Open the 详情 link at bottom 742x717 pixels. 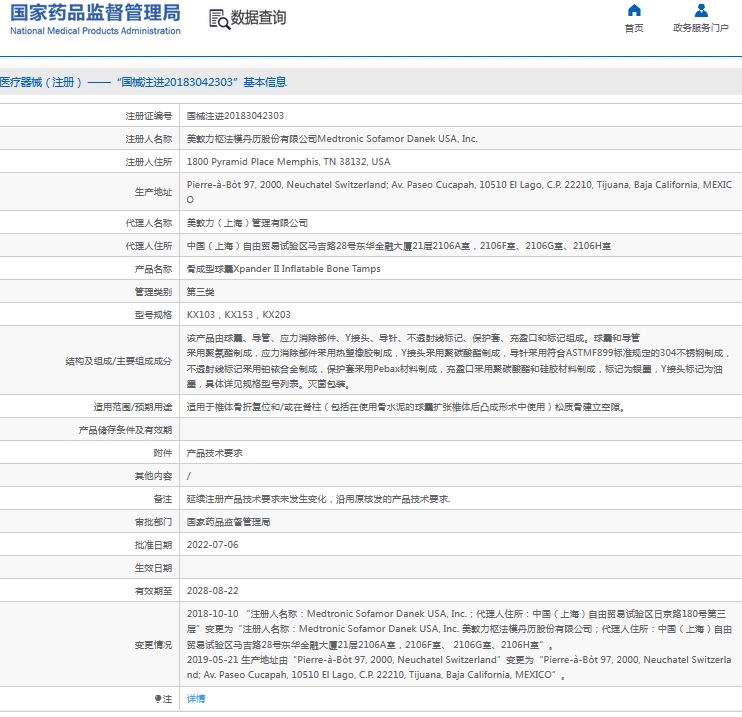(x=196, y=699)
